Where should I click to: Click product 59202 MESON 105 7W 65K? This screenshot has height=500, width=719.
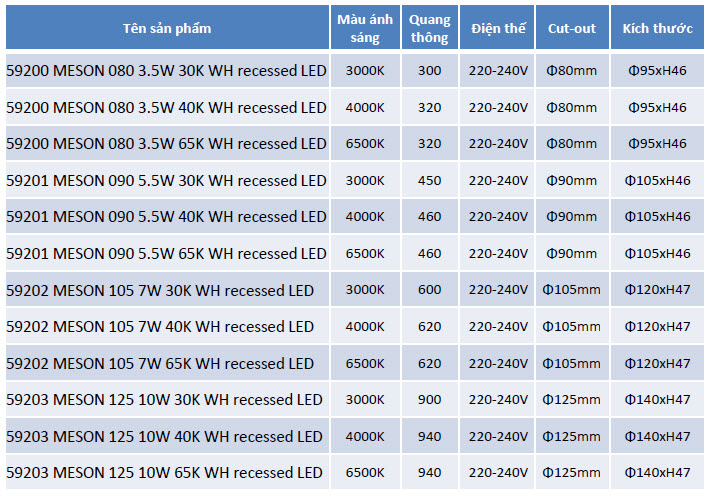(x=160, y=363)
